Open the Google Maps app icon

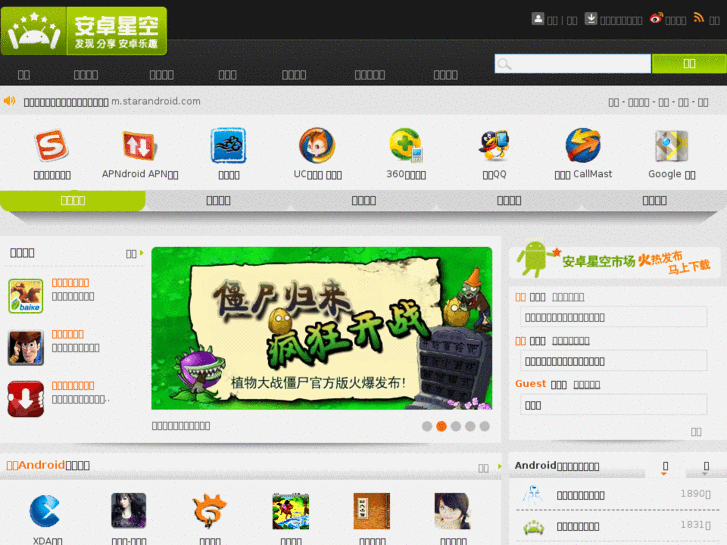pyautogui.click(x=671, y=146)
